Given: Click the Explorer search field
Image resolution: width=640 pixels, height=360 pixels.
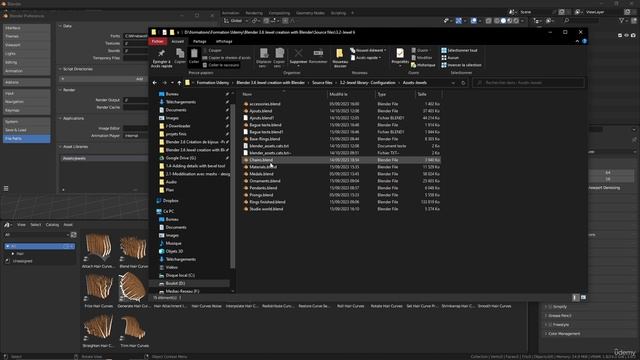Looking at the screenshot, I should coord(529,83).
